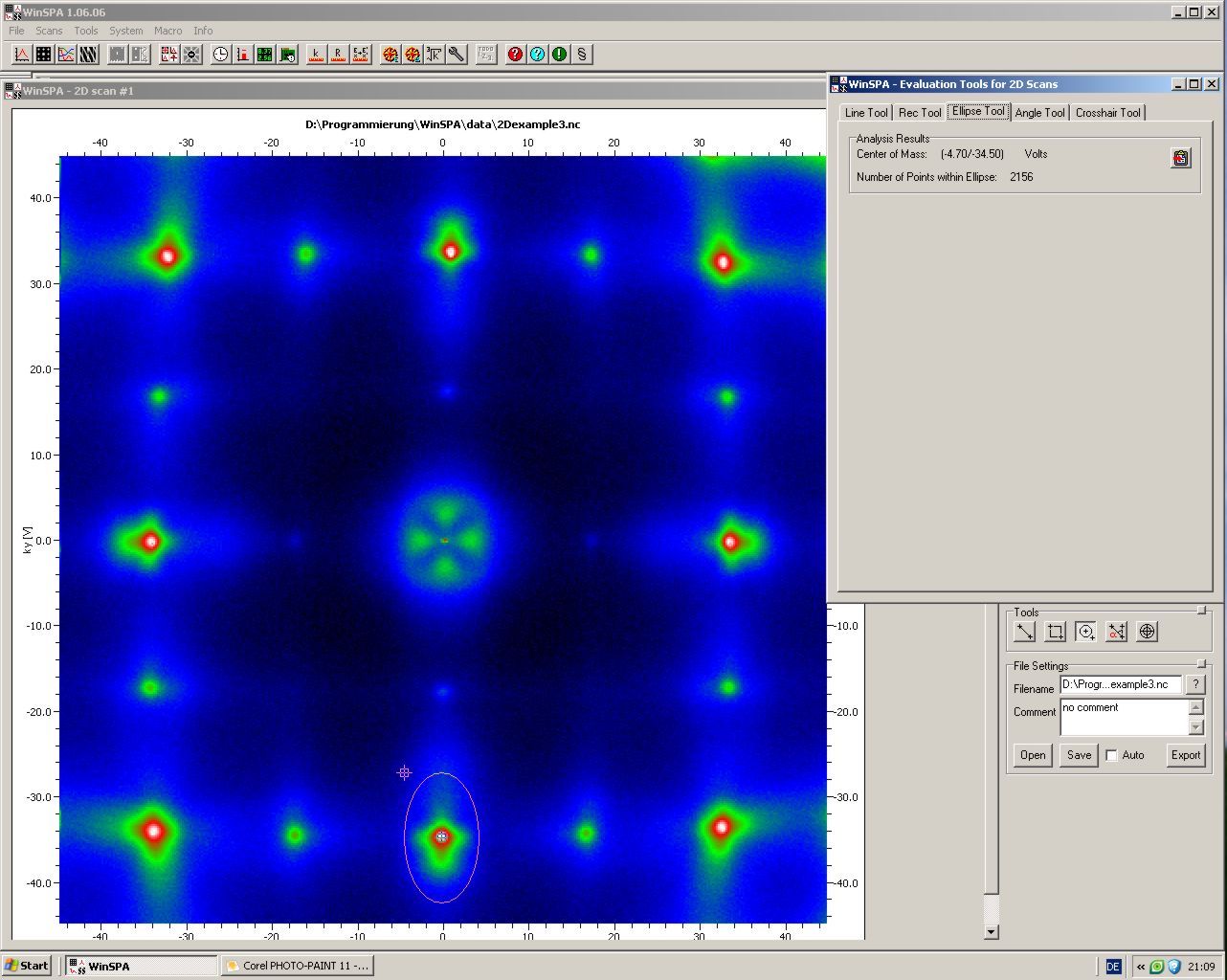1227x980 pixels.
Task: Enable the Auto checkbox
Action: point(1111,755)
